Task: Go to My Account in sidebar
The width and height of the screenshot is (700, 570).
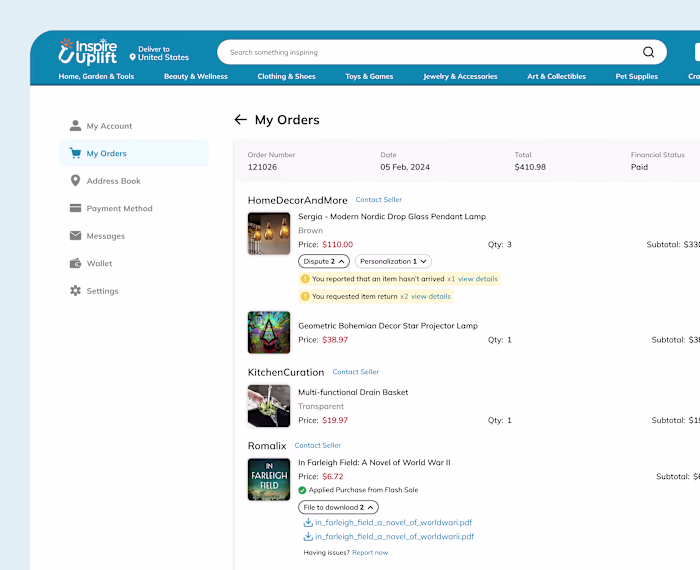Action: 134,126
